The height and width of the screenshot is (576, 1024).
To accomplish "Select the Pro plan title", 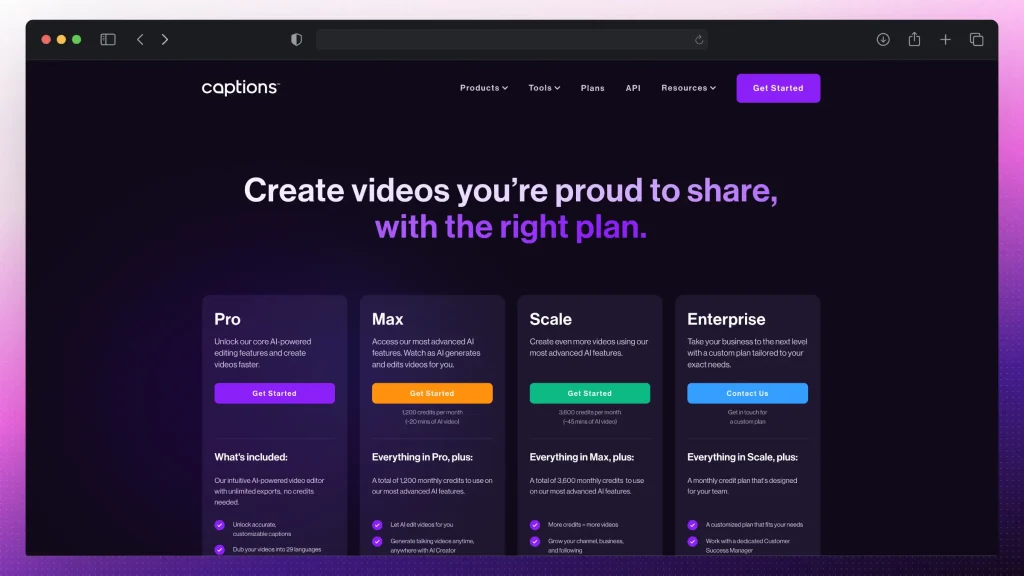I will pos(227,319).
